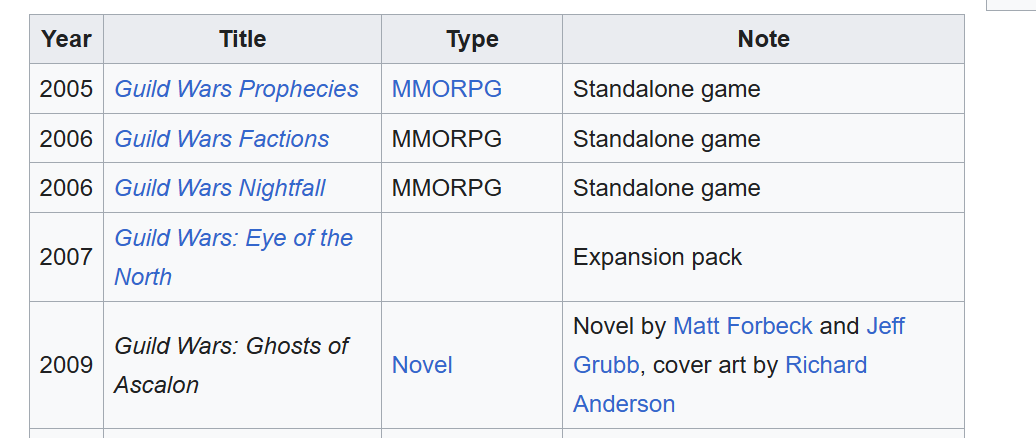Select the Title column header
The width and height of the screenshot is (1036, 438).
tap(242, 39)
